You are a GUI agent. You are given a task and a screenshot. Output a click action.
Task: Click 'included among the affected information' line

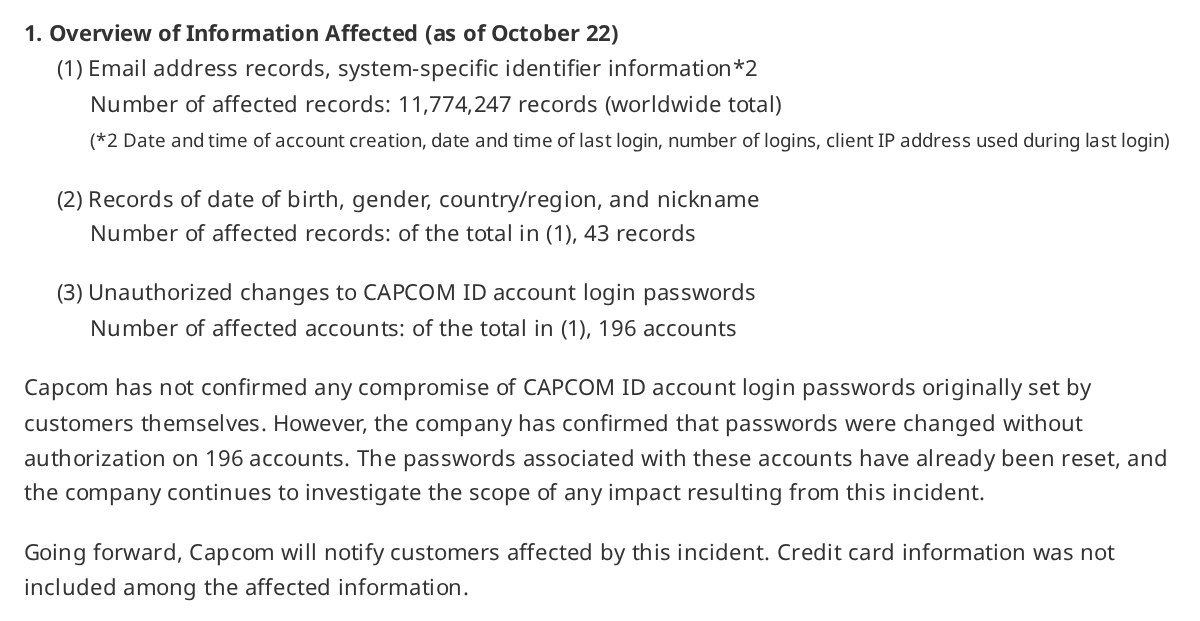246,587
